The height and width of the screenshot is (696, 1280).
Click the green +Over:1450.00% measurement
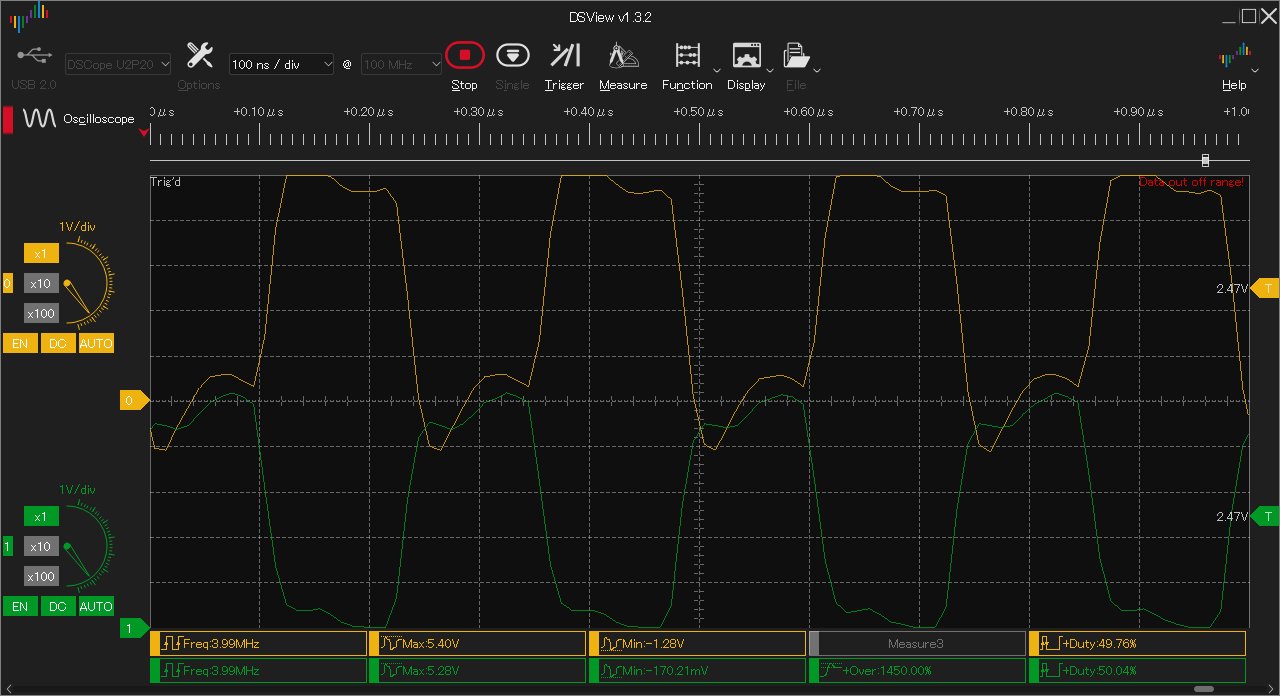coord(917,670)
